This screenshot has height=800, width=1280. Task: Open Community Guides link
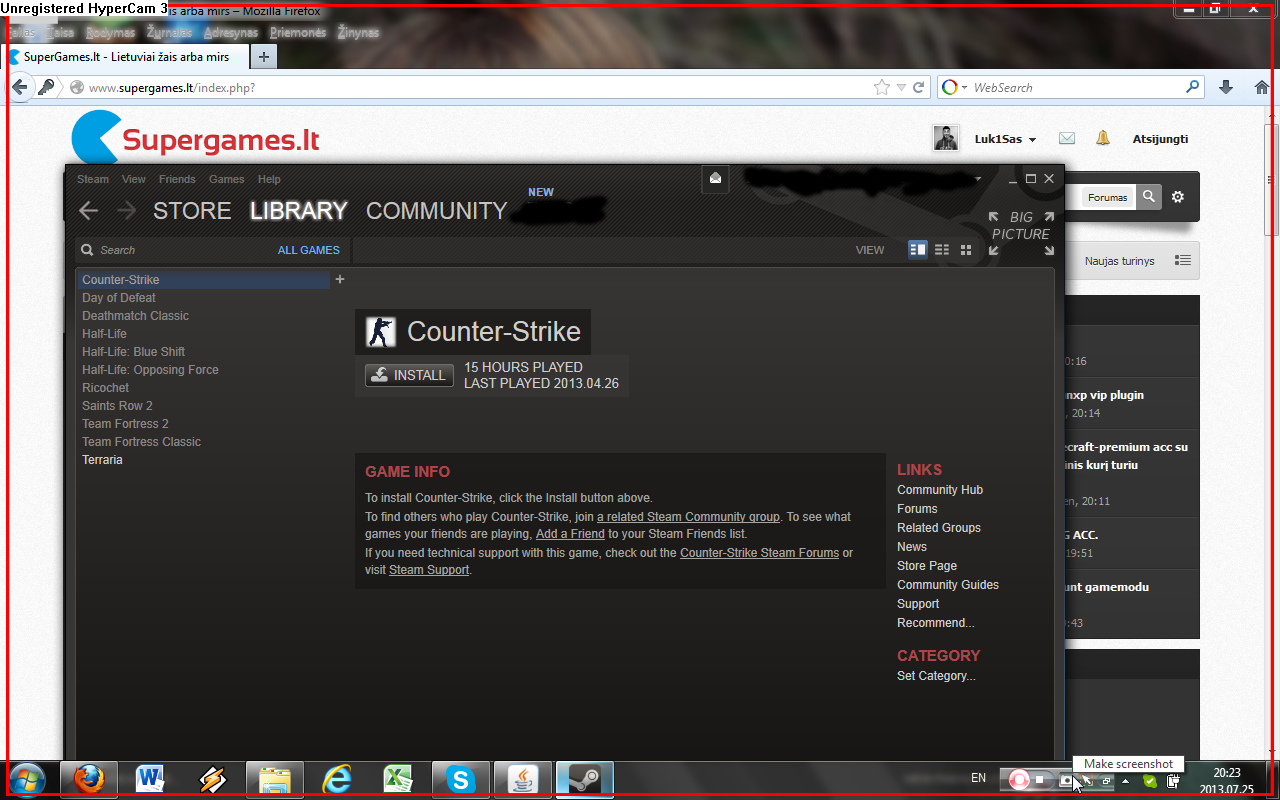[x=948, y=585]
